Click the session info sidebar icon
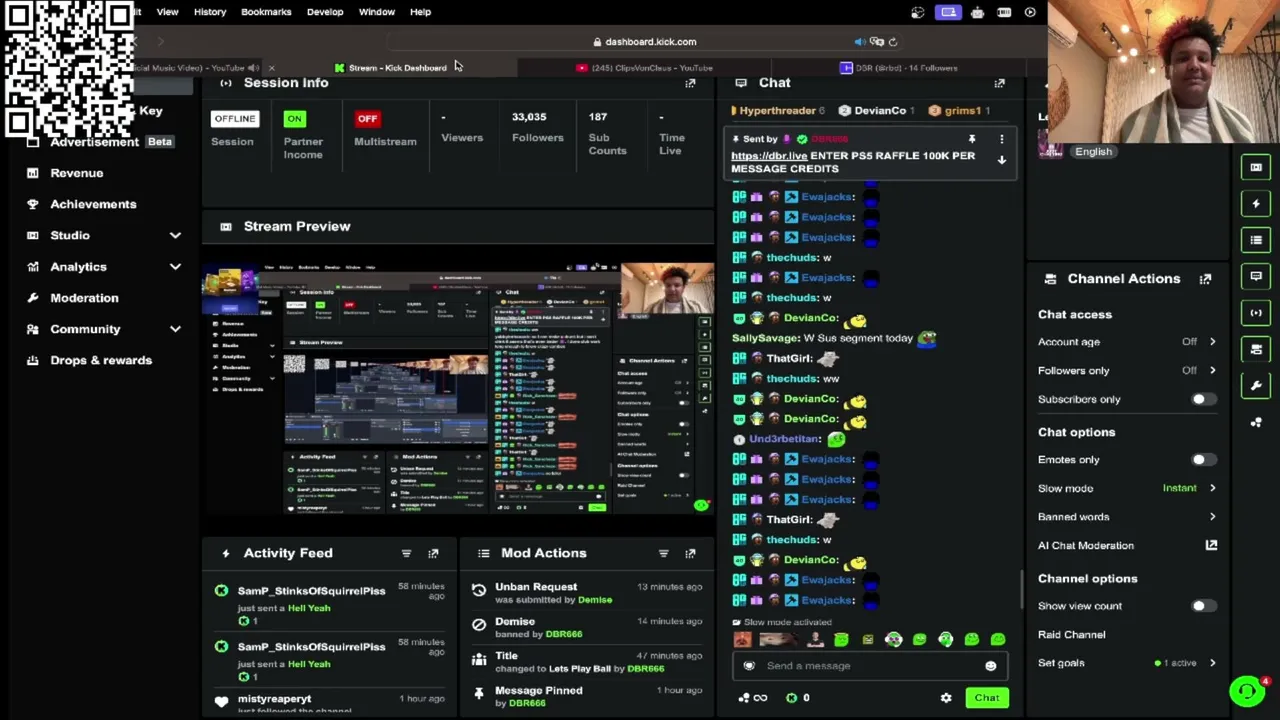 (x=1256, y=313)
